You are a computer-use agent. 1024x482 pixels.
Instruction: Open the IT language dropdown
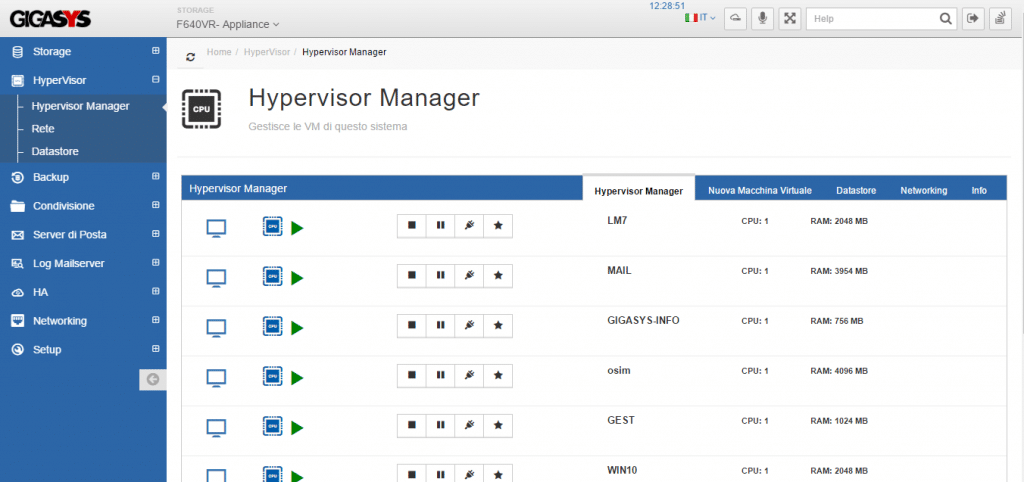[700, 18]
